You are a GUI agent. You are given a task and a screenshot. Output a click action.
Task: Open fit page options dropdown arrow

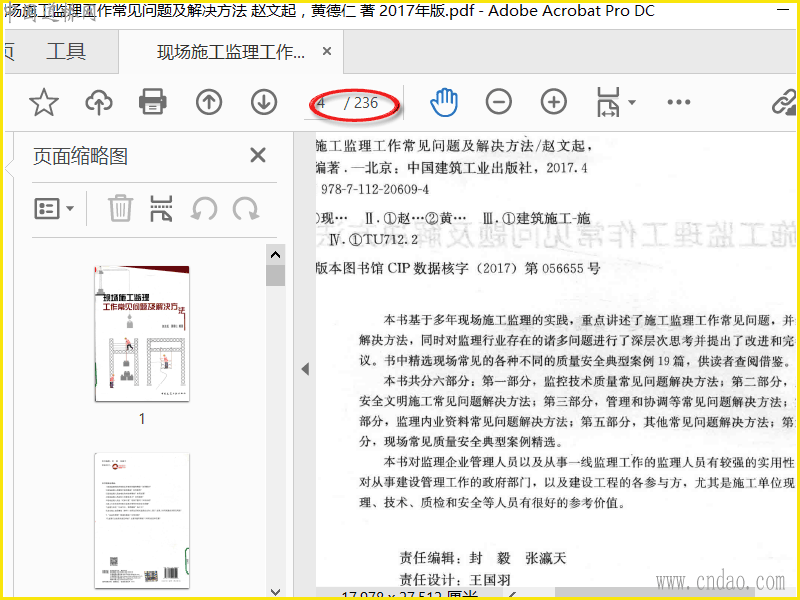pos(632,103)
